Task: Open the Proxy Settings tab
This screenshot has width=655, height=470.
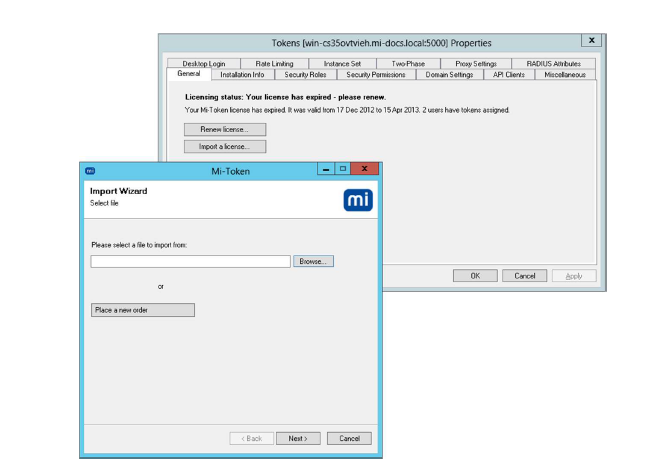Action: pyautogui.click(x=476, y=64)
